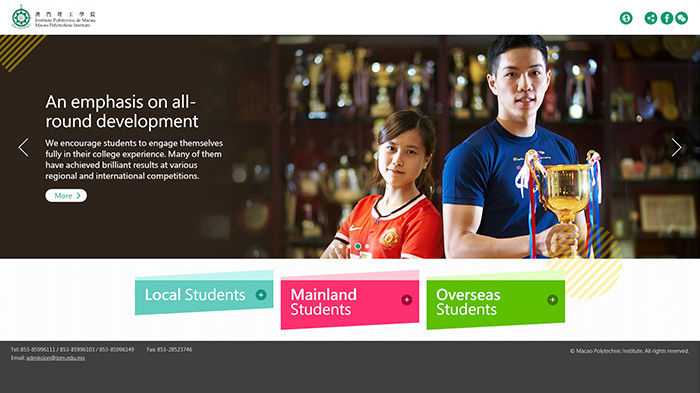Select the active green carousel dot
This screenshot has height=393, width=700.
pos(358,246)
